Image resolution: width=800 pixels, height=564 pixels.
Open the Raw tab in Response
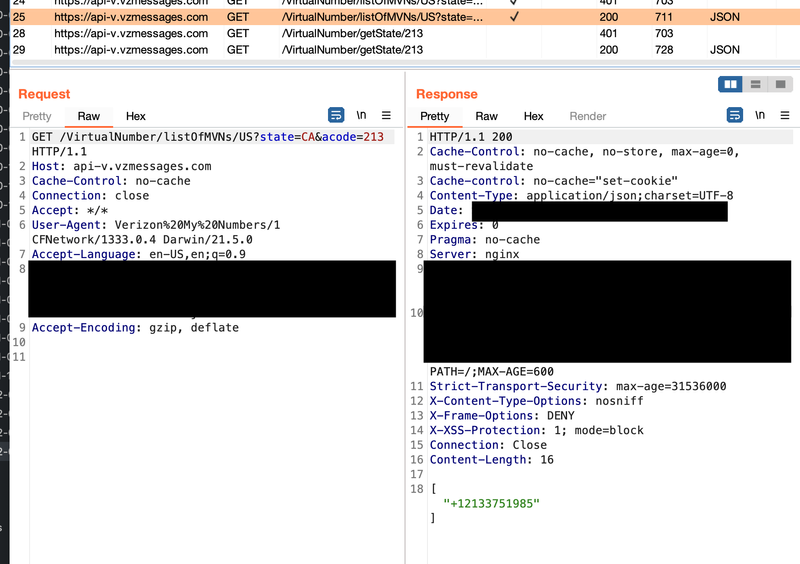[486, 116]
